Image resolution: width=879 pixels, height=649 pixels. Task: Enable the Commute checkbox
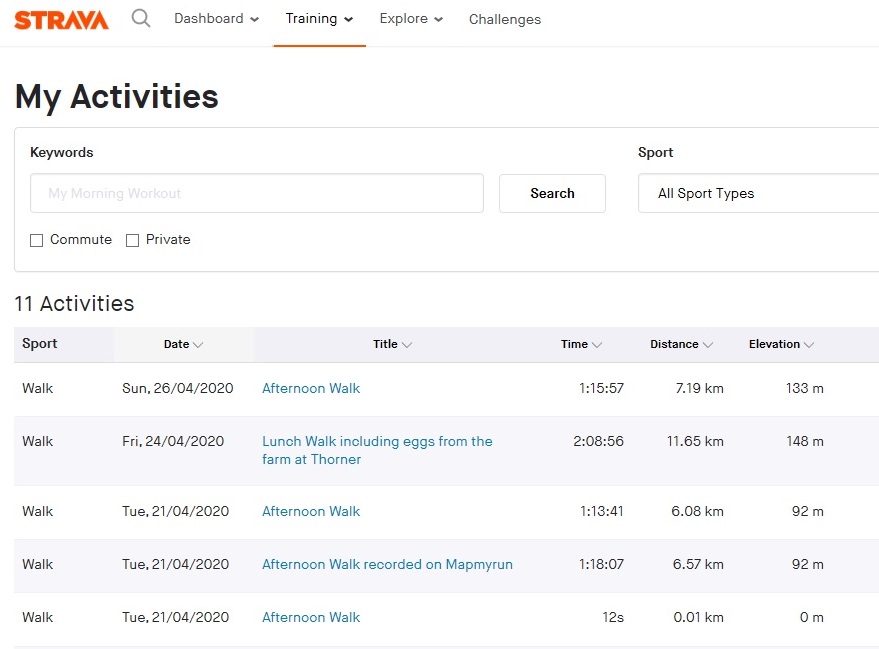37,240
